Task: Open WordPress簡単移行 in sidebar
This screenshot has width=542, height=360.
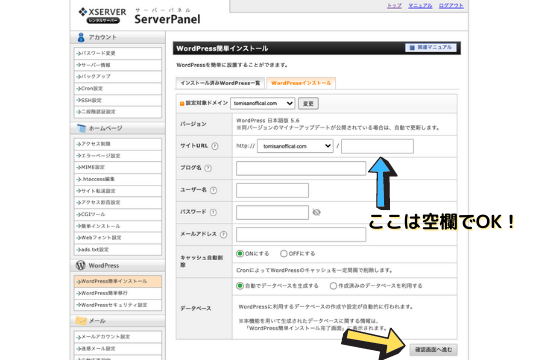Action: (118, 293)
